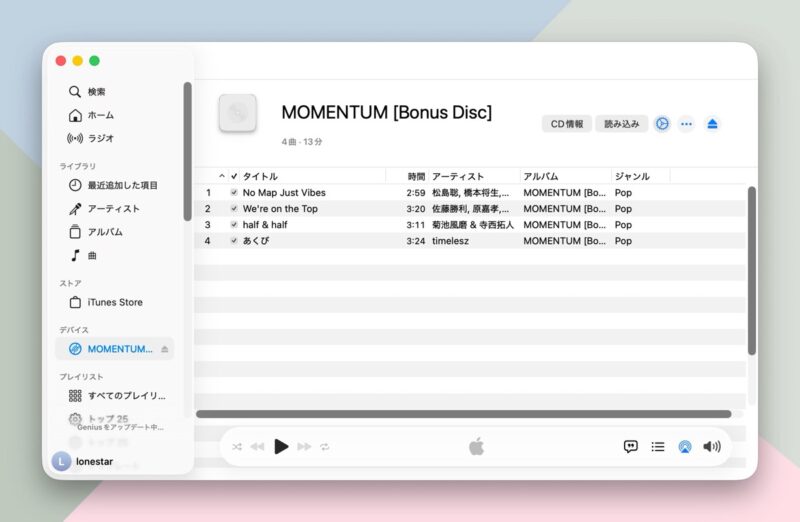Open the lonestar account profile

point(83,461)
